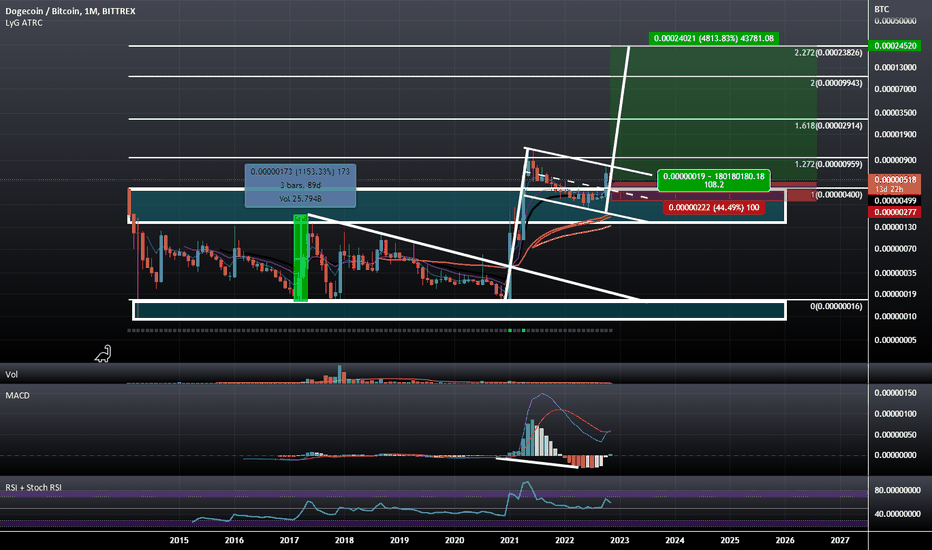Click Fibonacci level 2(0.00009943)
The height and width of the screenshot is (550, 932).
[x=836, y=83]
